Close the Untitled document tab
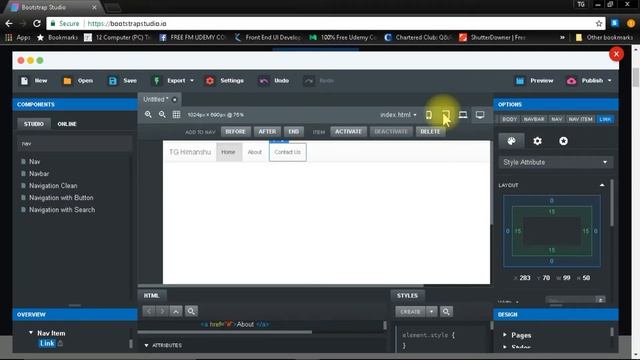Image resolution: width=640 pixels, height=360 pixels. 175,100
